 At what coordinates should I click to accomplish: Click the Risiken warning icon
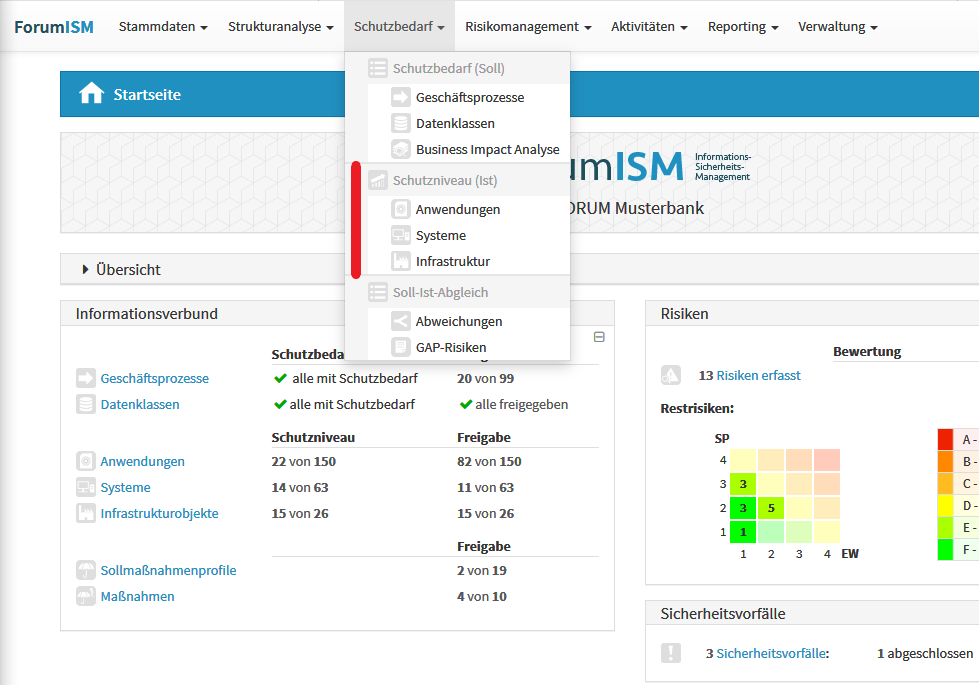pos(671,376)
